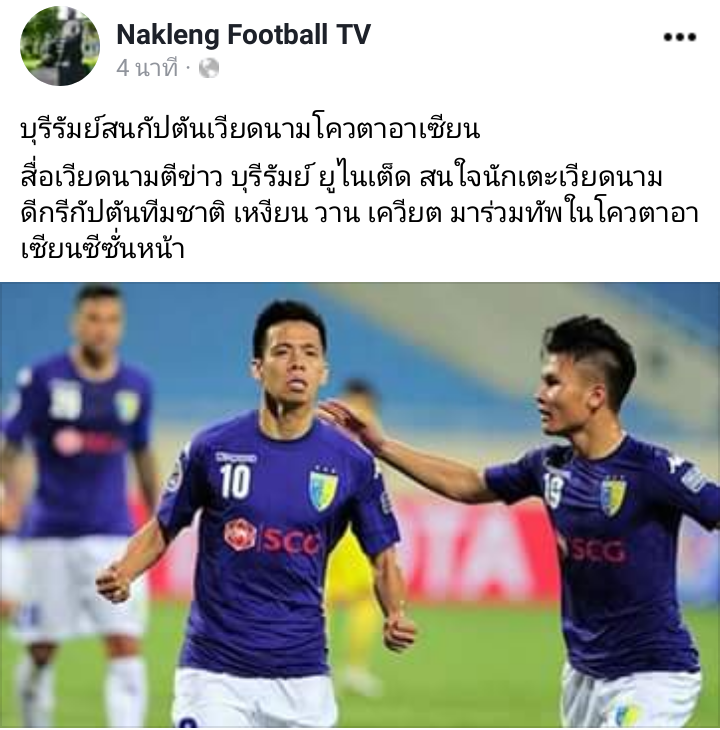
Task: Click the right player's outstretched hand
Action: (349, 419)
